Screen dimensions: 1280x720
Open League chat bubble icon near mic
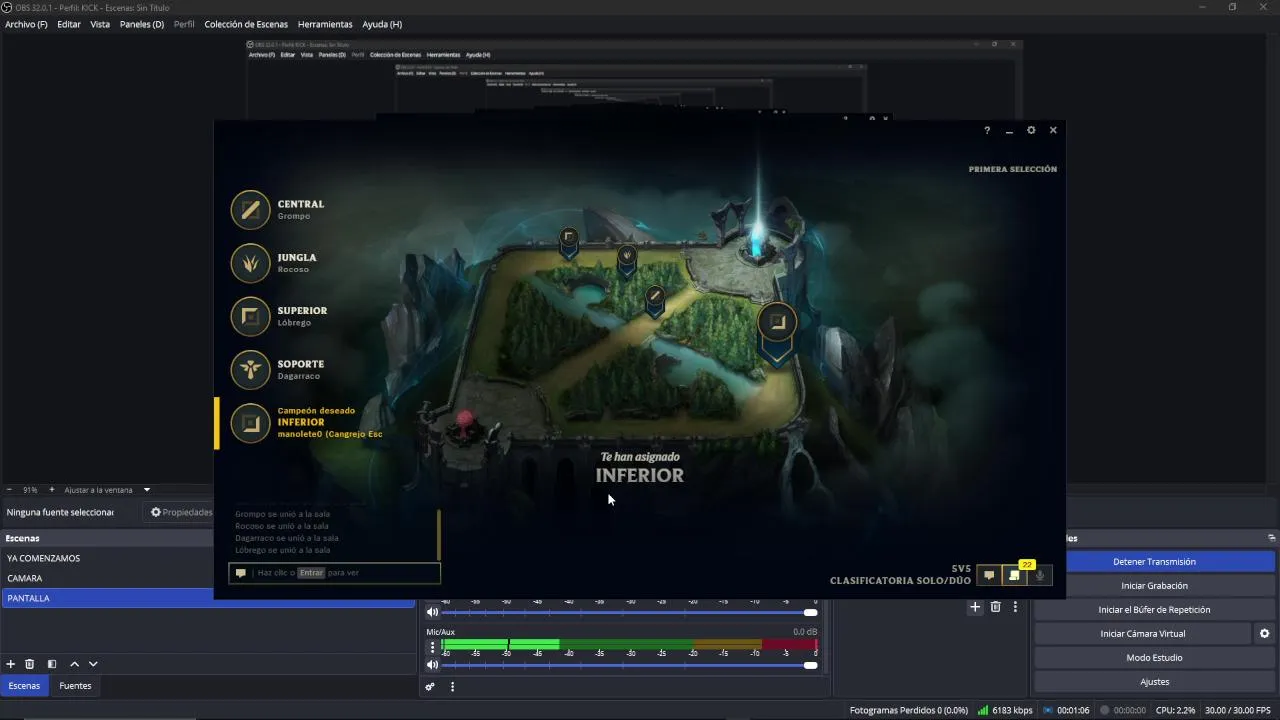tap(989, 575)
